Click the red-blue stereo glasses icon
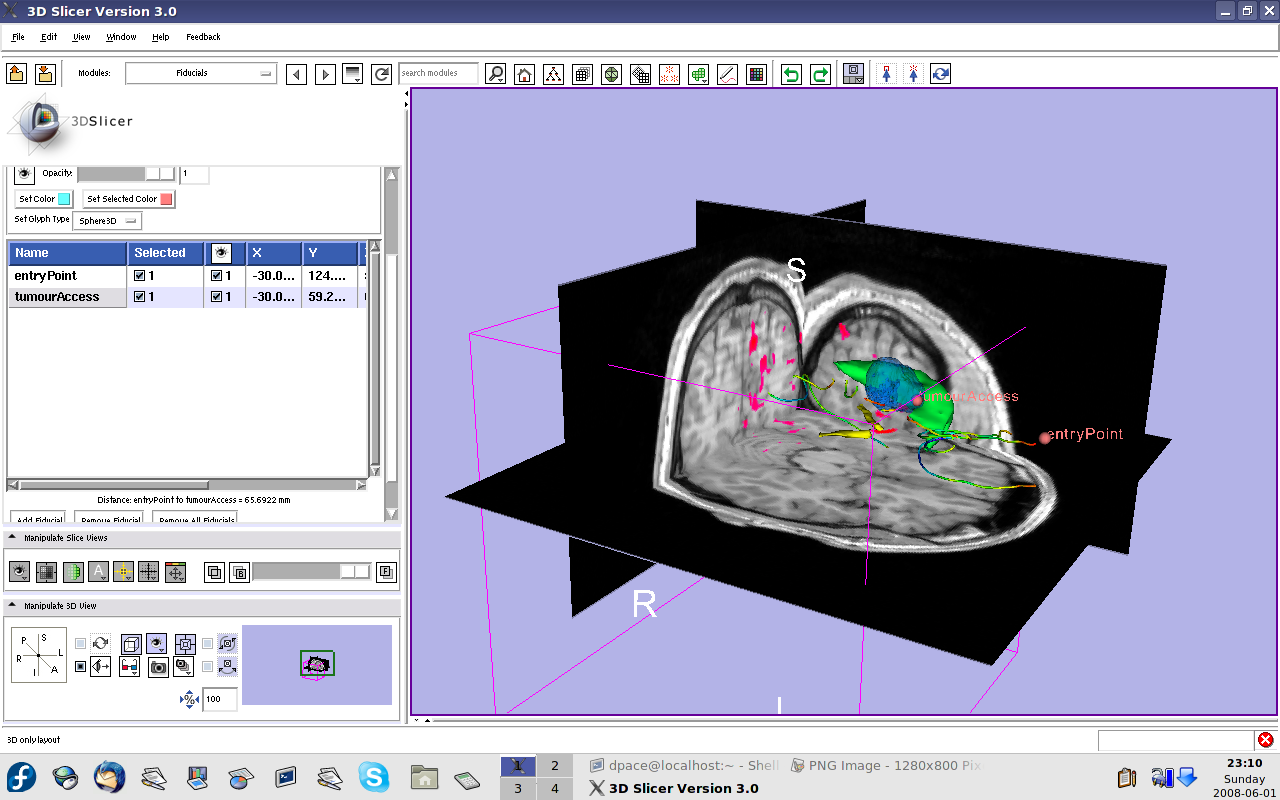Screen dimensions: 1280x800 [129, 667]
